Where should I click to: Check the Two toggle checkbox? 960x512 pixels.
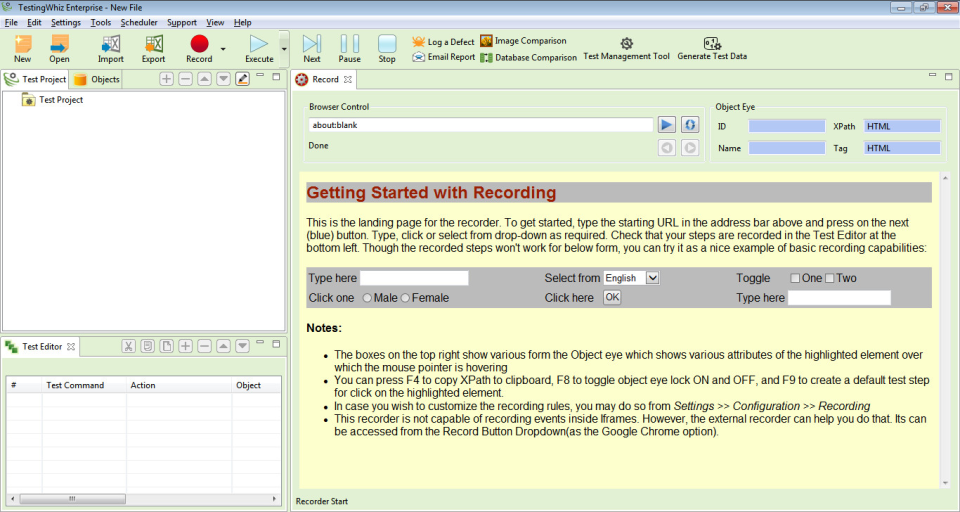830,278
